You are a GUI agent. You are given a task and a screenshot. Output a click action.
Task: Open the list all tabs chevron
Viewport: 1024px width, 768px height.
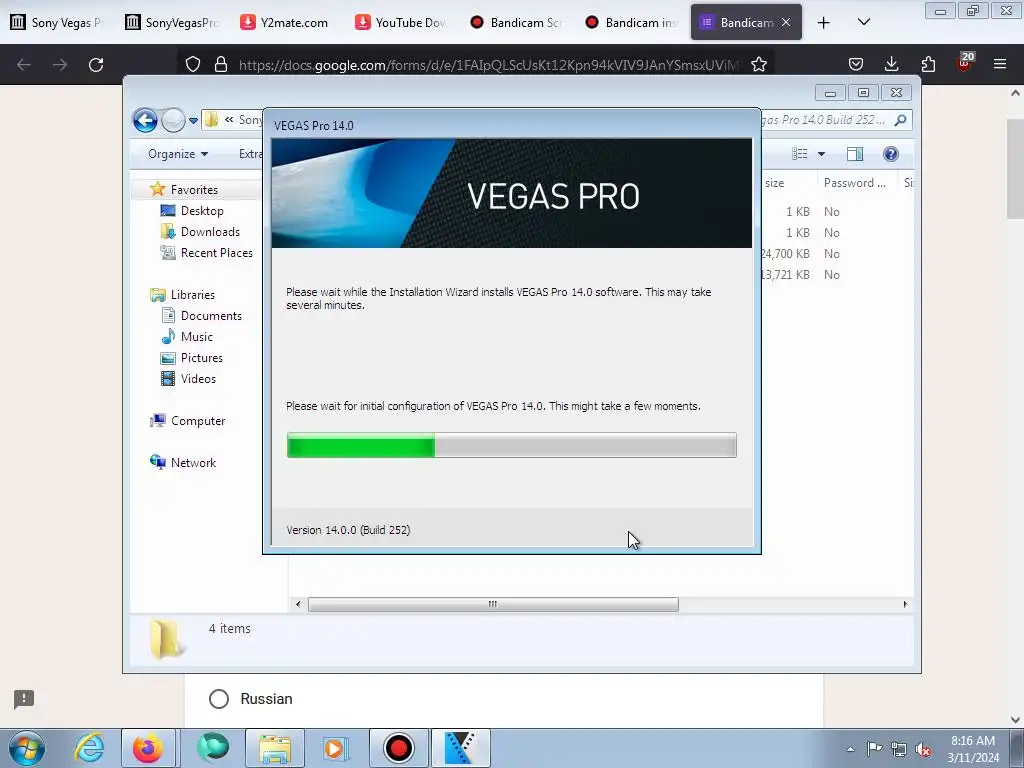(x=863, y=22)
